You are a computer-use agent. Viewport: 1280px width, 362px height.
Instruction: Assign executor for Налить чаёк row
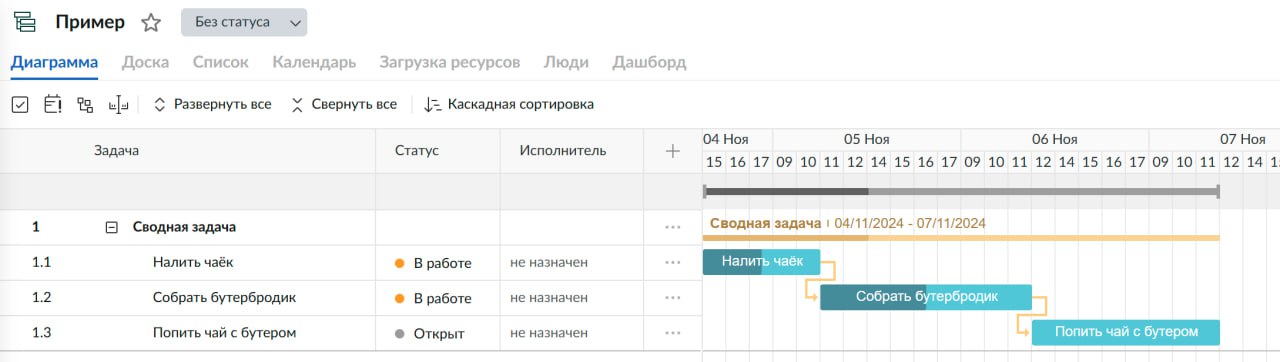click(549, 263)
